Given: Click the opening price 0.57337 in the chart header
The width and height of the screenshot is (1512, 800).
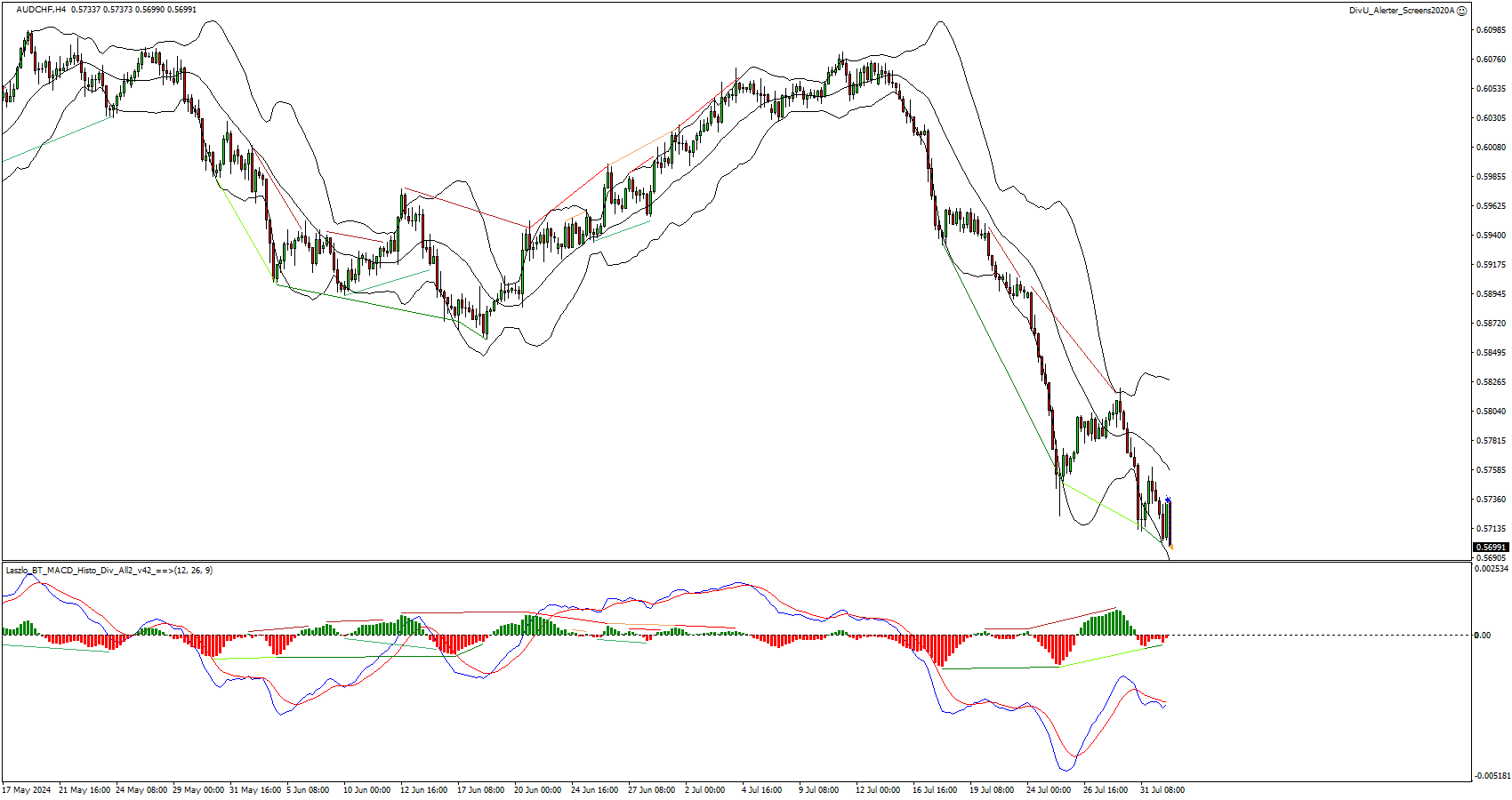Looking at the screenshot, I should (x=84, y=10).
